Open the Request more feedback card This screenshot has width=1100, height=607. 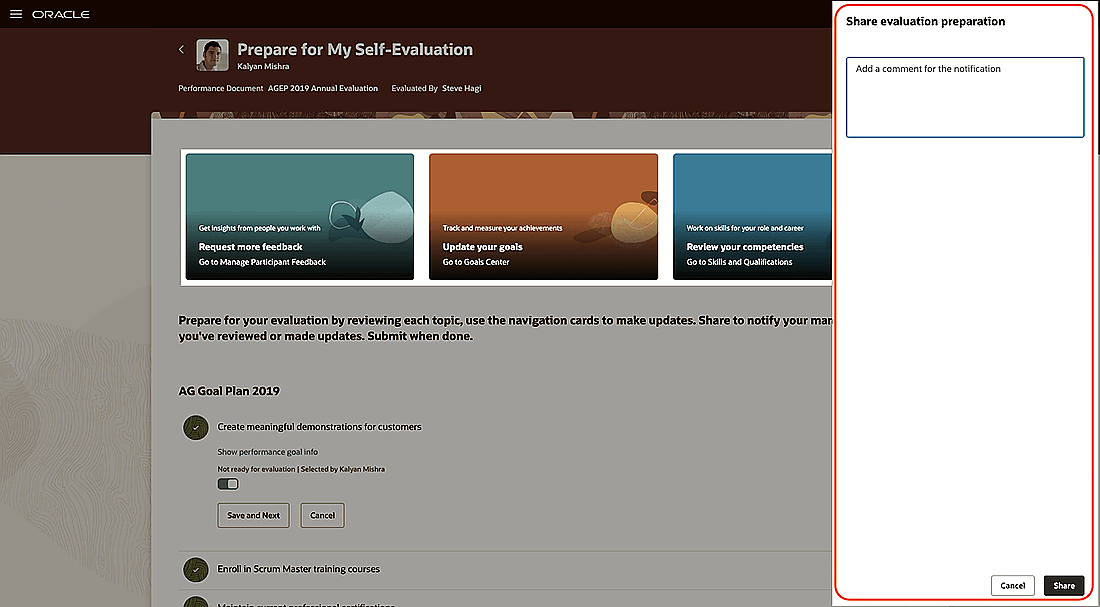[x=300, y=217]
